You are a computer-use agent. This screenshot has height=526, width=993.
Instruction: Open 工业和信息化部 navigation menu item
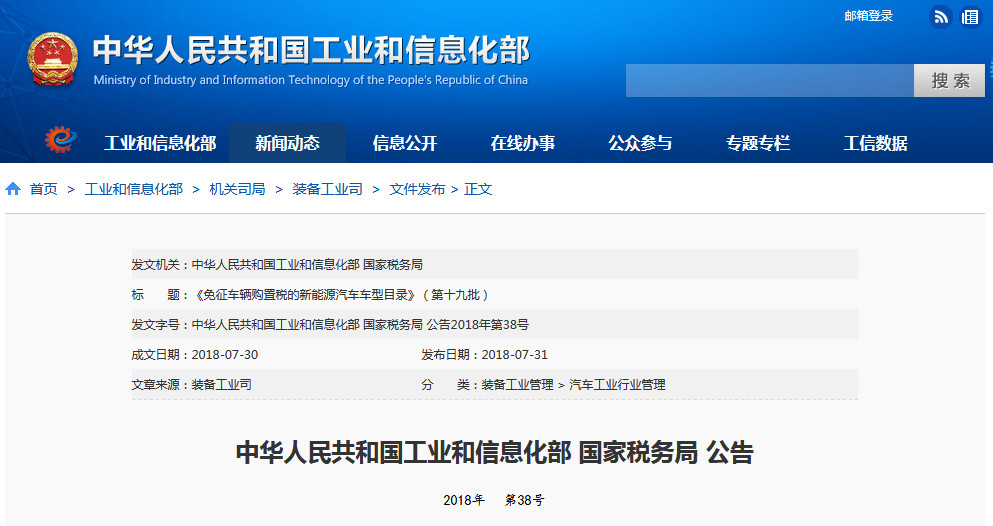(160, 143)
